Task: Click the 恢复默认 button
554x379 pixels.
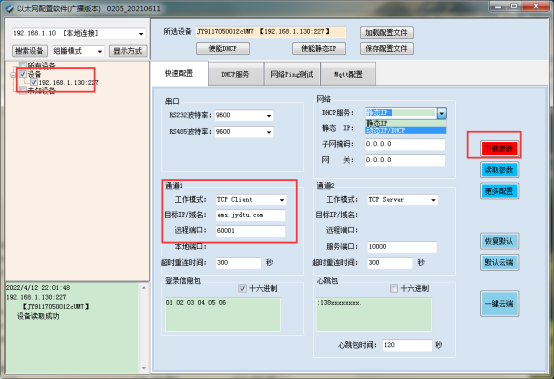Action: coord(499,241)
